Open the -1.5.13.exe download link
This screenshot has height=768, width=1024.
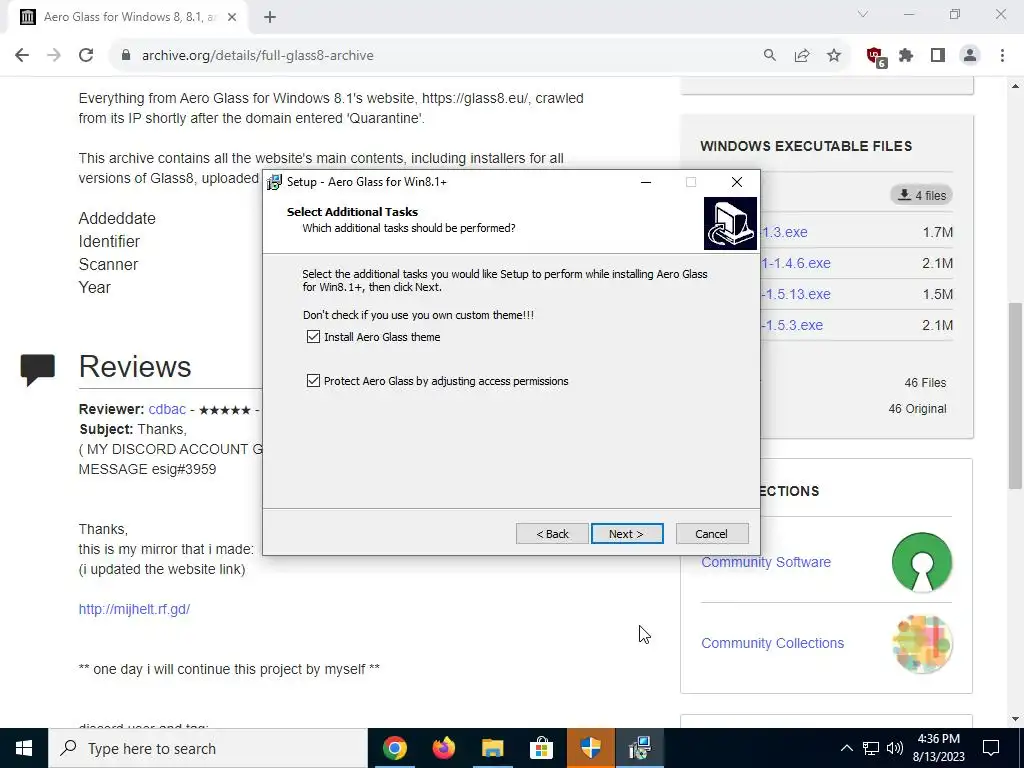[795, 295]
